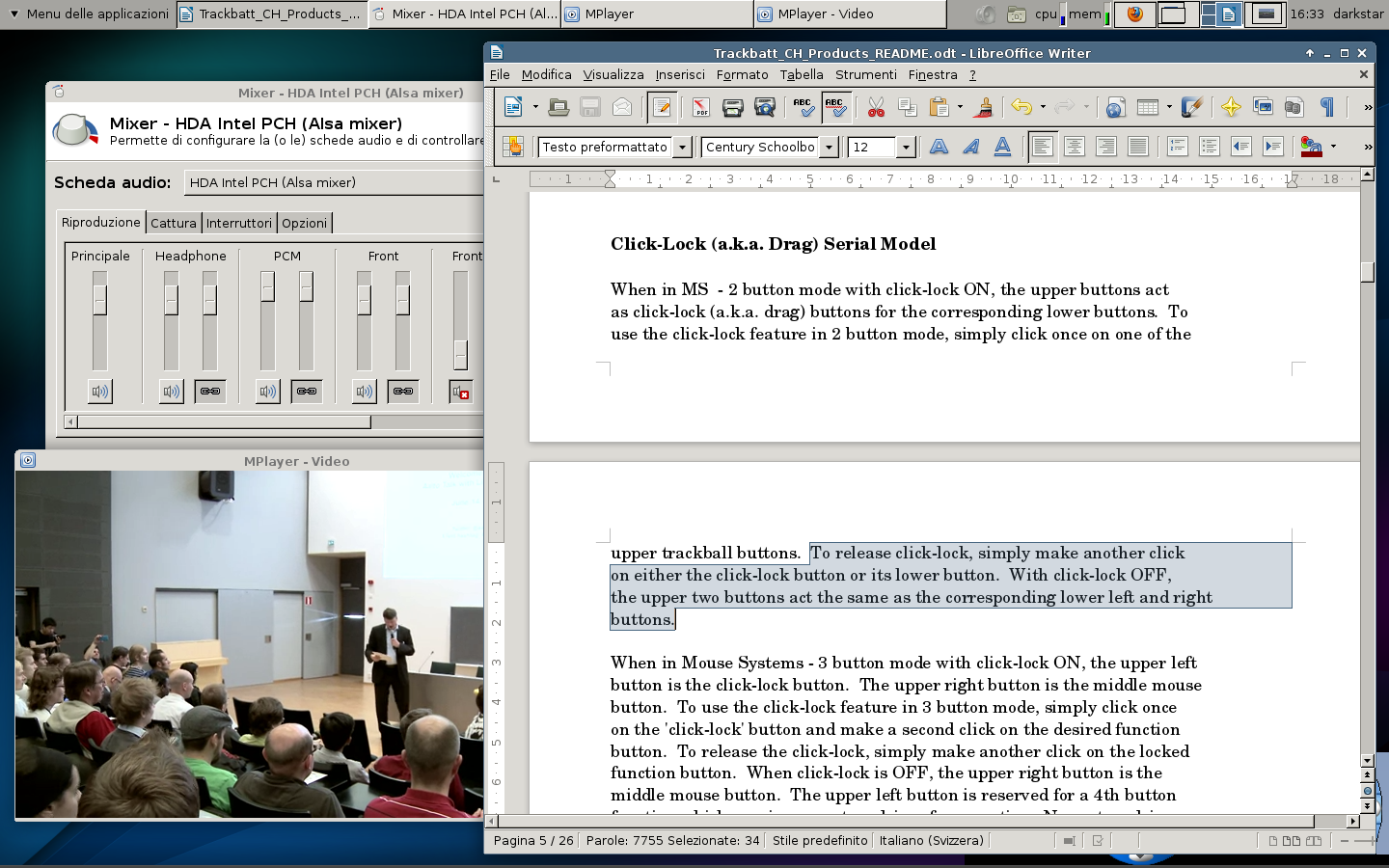Open the Formato menu

742,74
